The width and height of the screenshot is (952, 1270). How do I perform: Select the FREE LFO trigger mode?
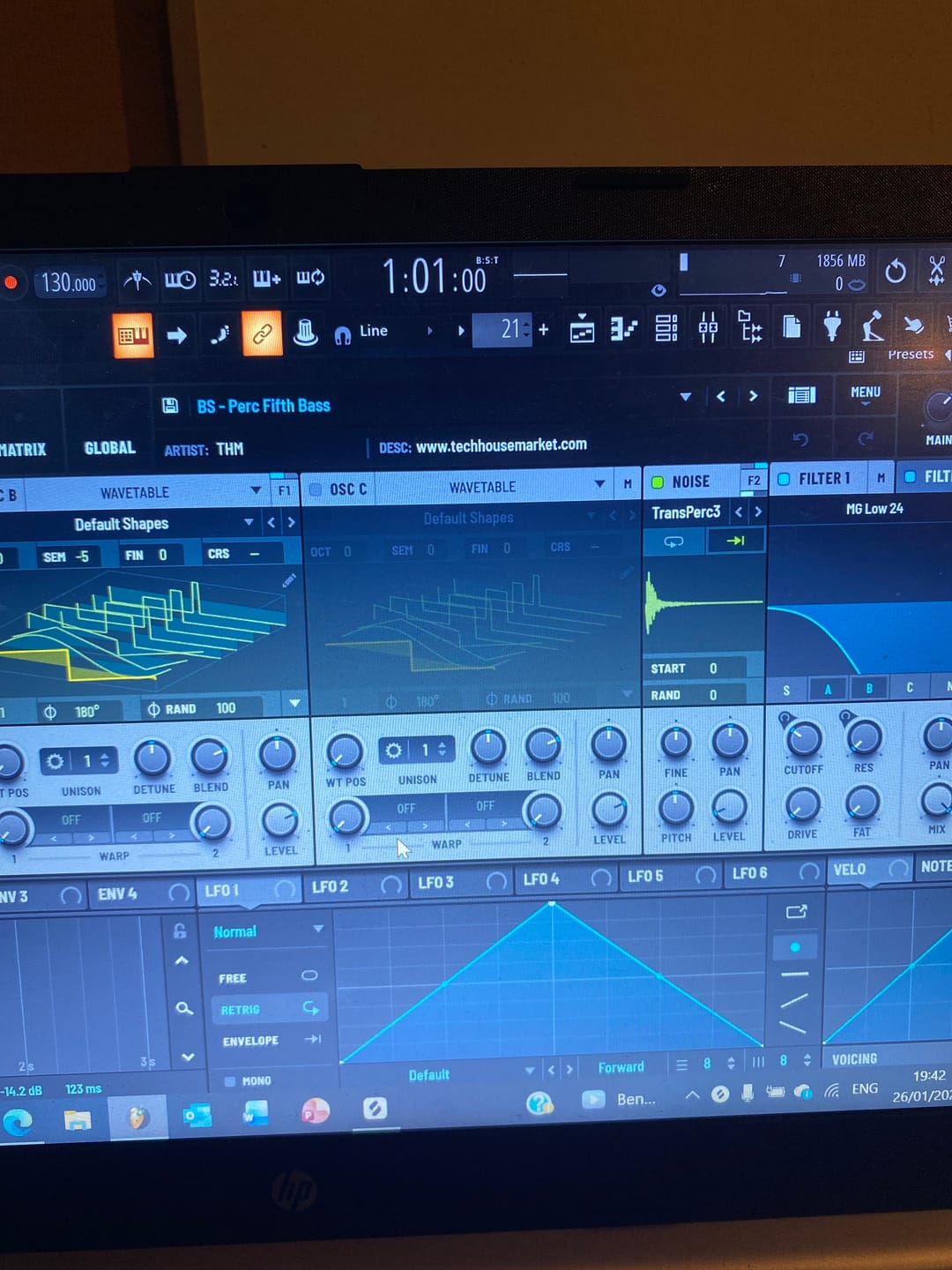[x=268, y=977]
